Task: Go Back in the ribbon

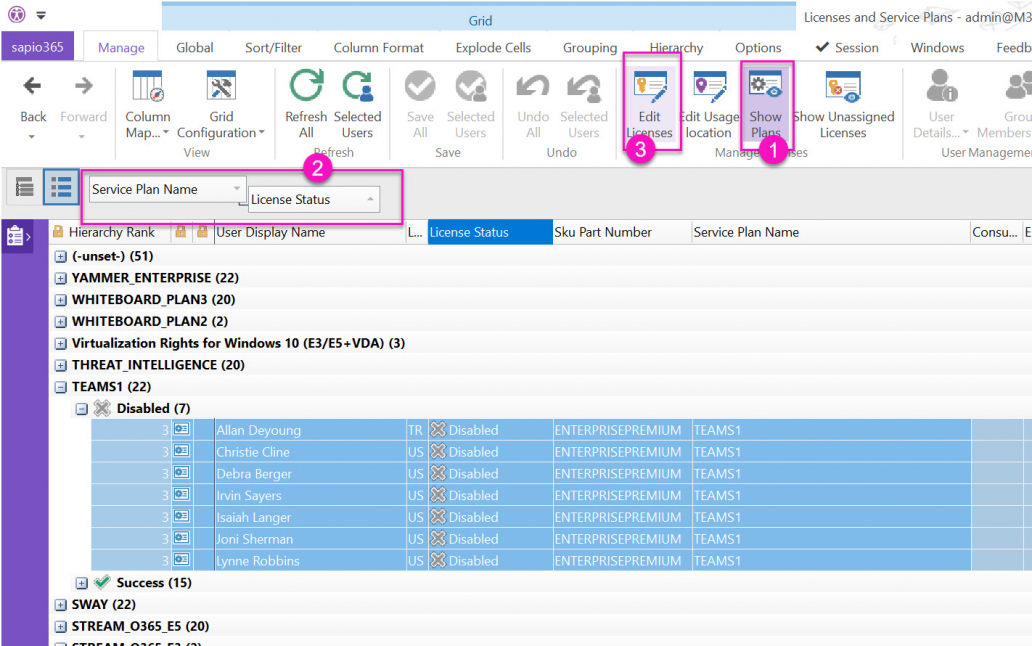Action: click(x=33, y=105)
